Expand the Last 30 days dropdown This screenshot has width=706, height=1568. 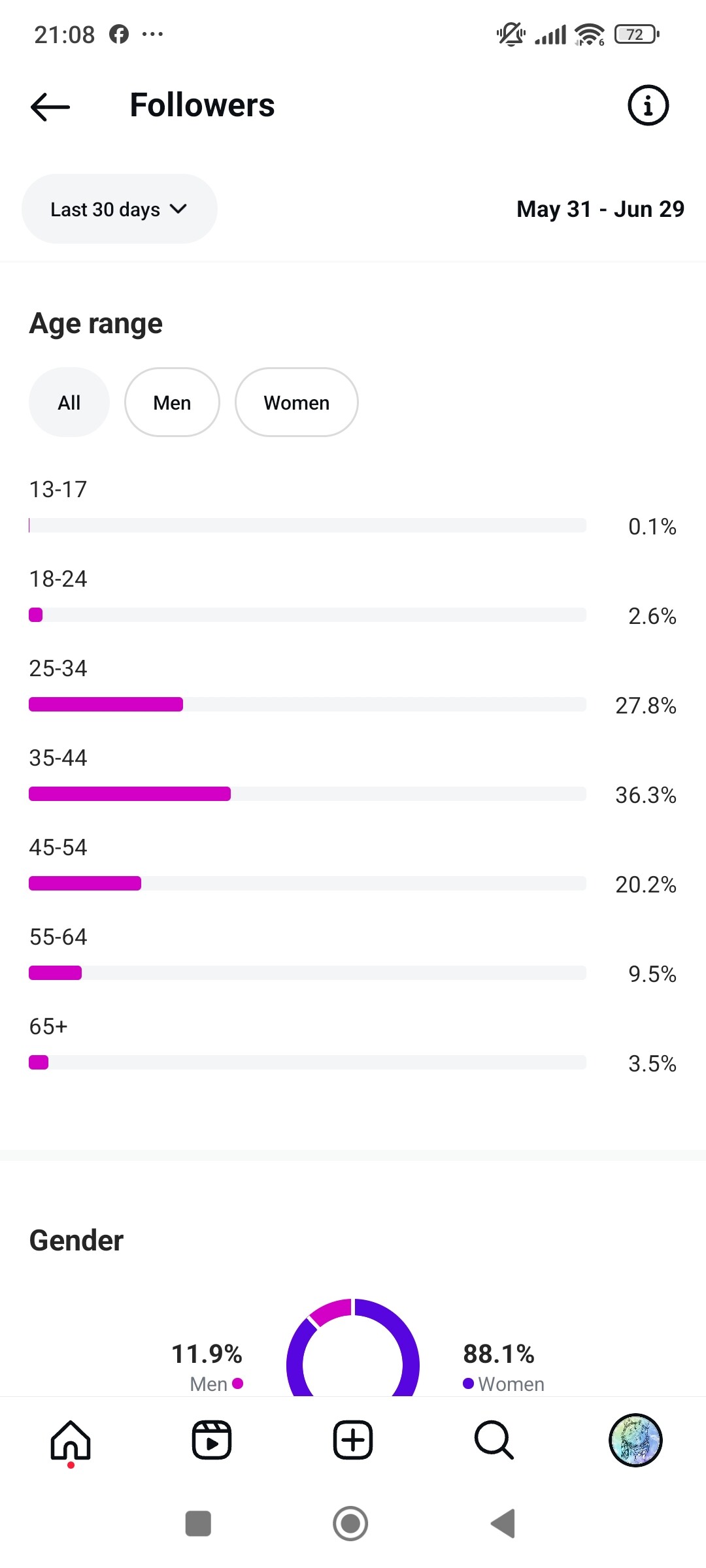(120, 209)
